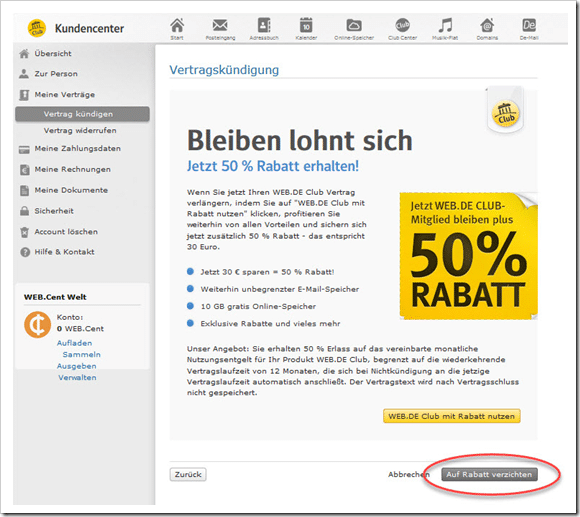Click the Meine Verträge contract icon
Viewport: 580px width, 517px height.
pyautogui.click(x=24, y=95)
